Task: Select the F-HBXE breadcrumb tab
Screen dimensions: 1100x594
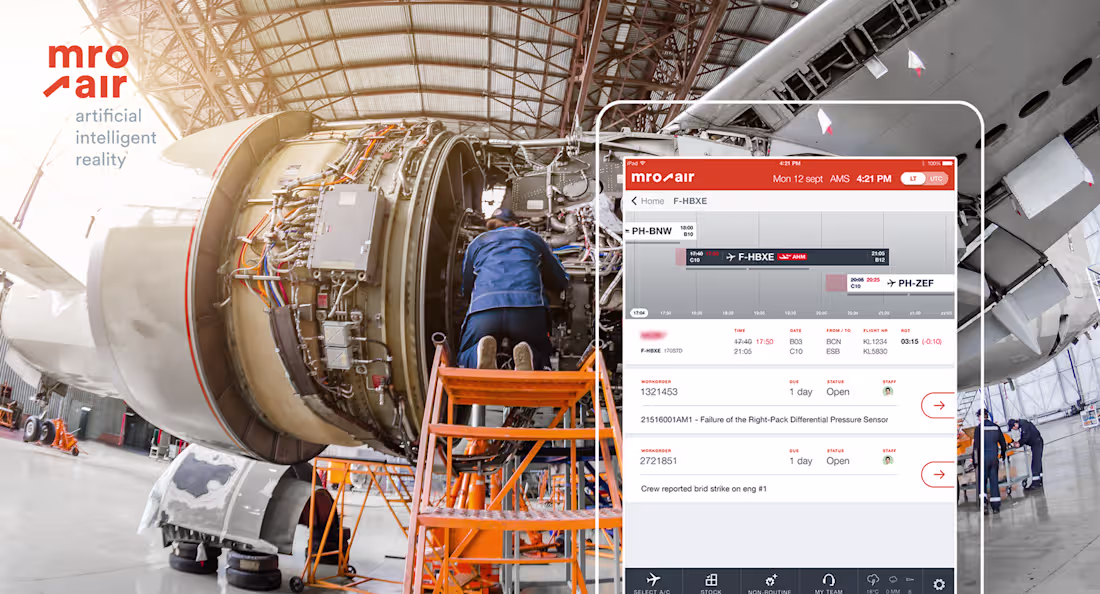Action: click(x=690, y=201)
